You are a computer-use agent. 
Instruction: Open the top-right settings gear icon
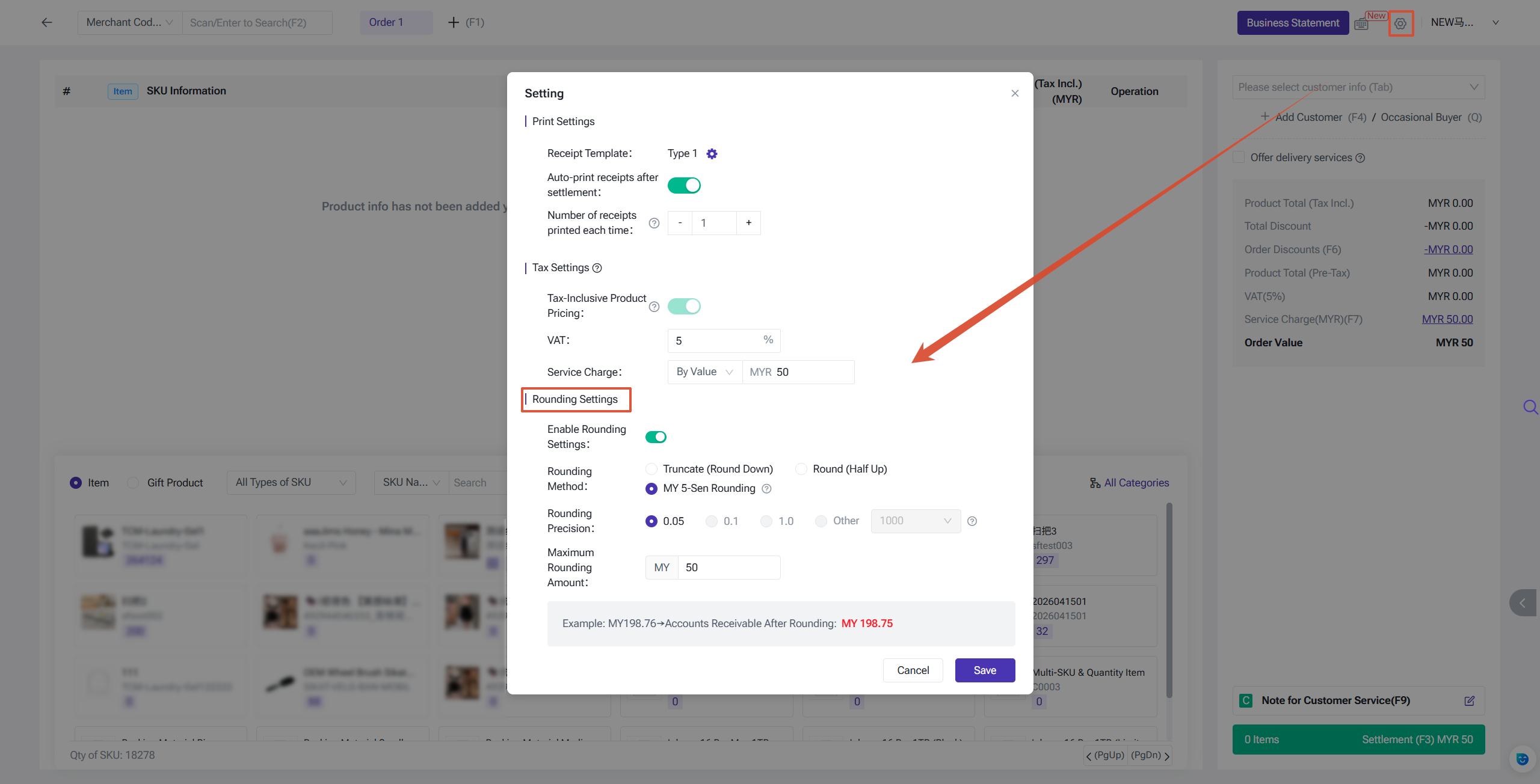1400,23
